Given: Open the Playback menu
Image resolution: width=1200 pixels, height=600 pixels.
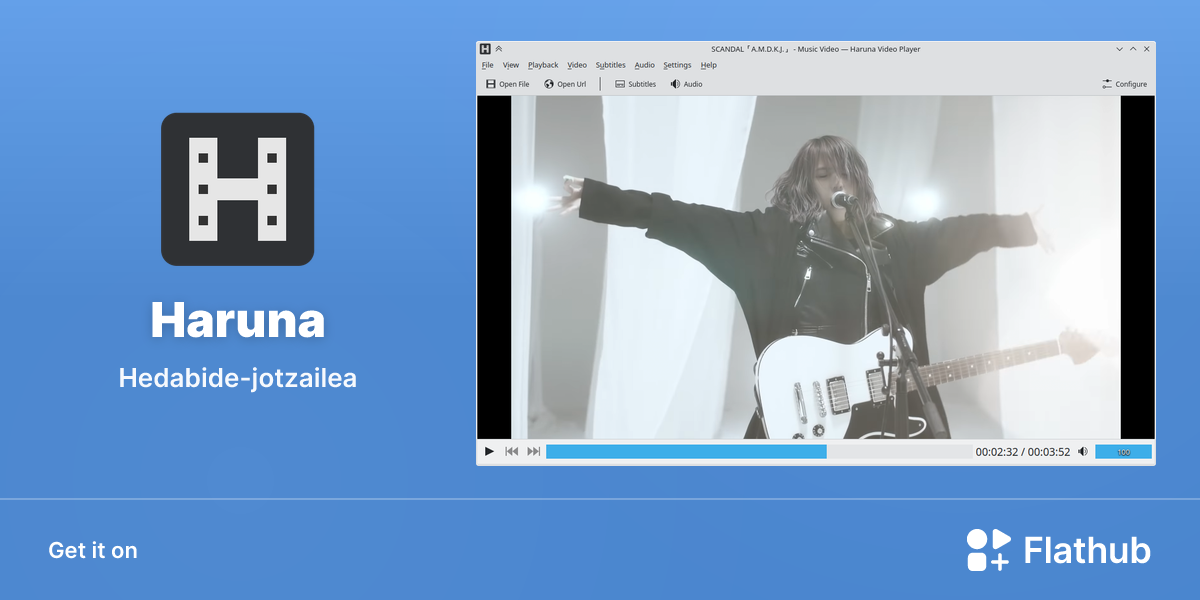Looking at the screenshot, I should click(x=543, y=65).
